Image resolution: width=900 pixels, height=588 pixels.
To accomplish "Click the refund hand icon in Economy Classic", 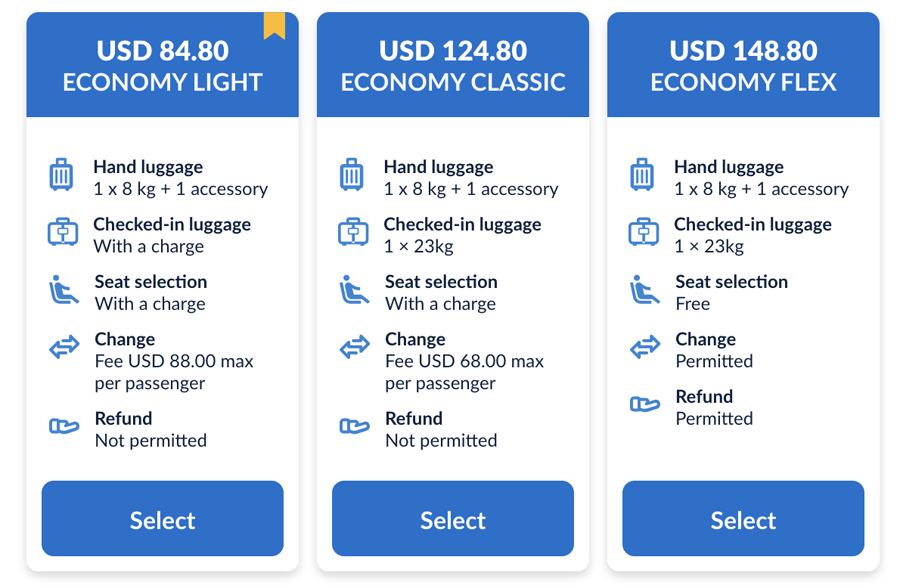I will [x=354, y=426].
